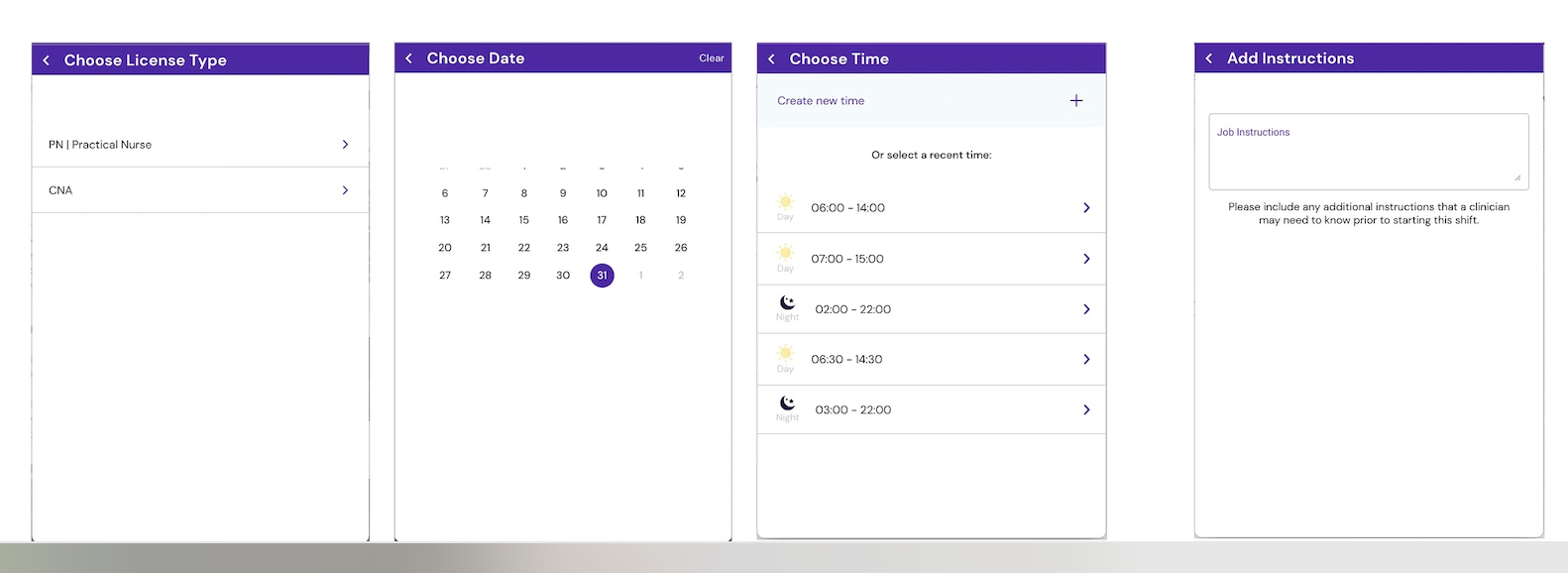Screen dimensions: 1568x573
Task: Grab Job Instructions field resize handle
Action: click(1518, 178)
